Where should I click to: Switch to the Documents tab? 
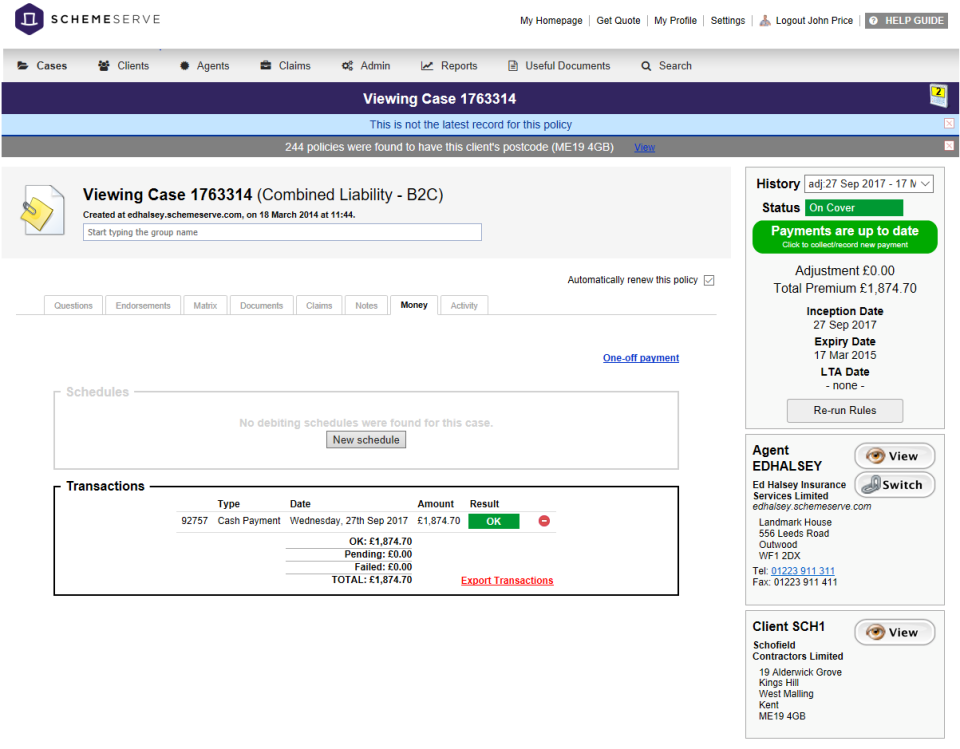[261, 305]
